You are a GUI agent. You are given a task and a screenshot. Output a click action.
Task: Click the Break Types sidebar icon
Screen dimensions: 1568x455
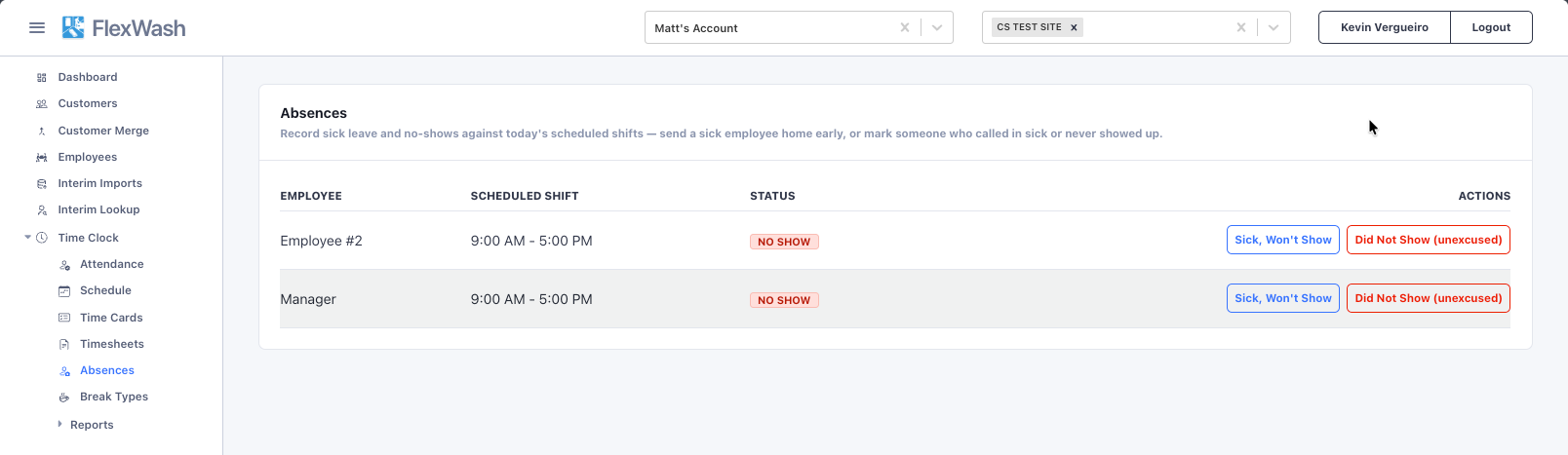(64, 398)
